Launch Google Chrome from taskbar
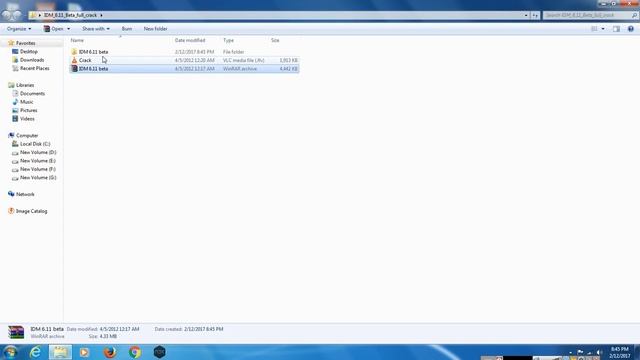 (x=135, y=352)
